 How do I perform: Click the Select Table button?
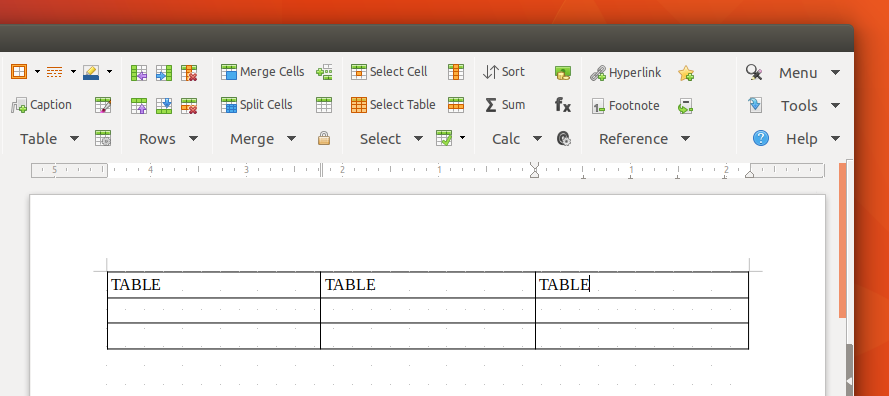click(x=393, y=105)
